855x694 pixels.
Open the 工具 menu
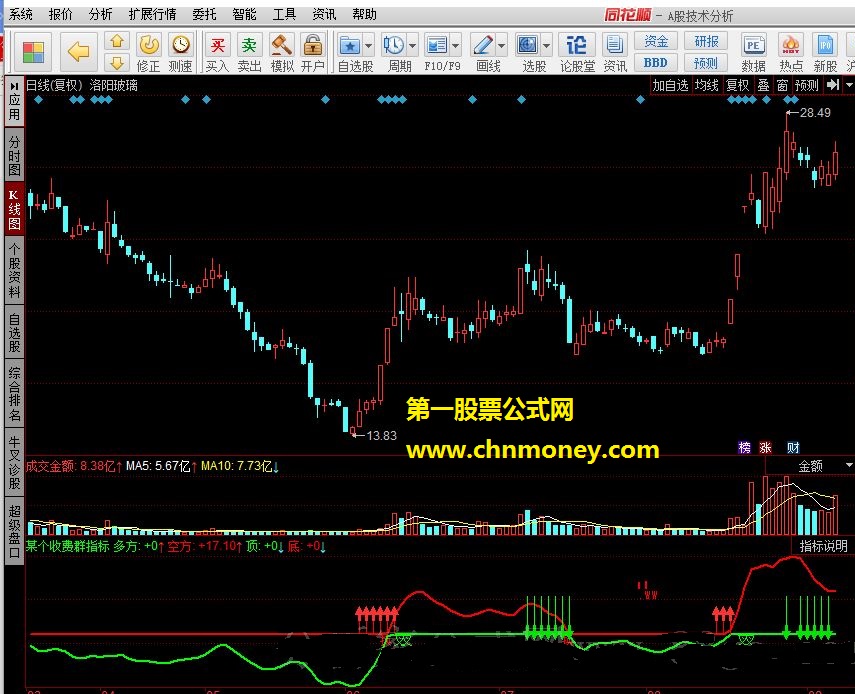tap(284, 14)
